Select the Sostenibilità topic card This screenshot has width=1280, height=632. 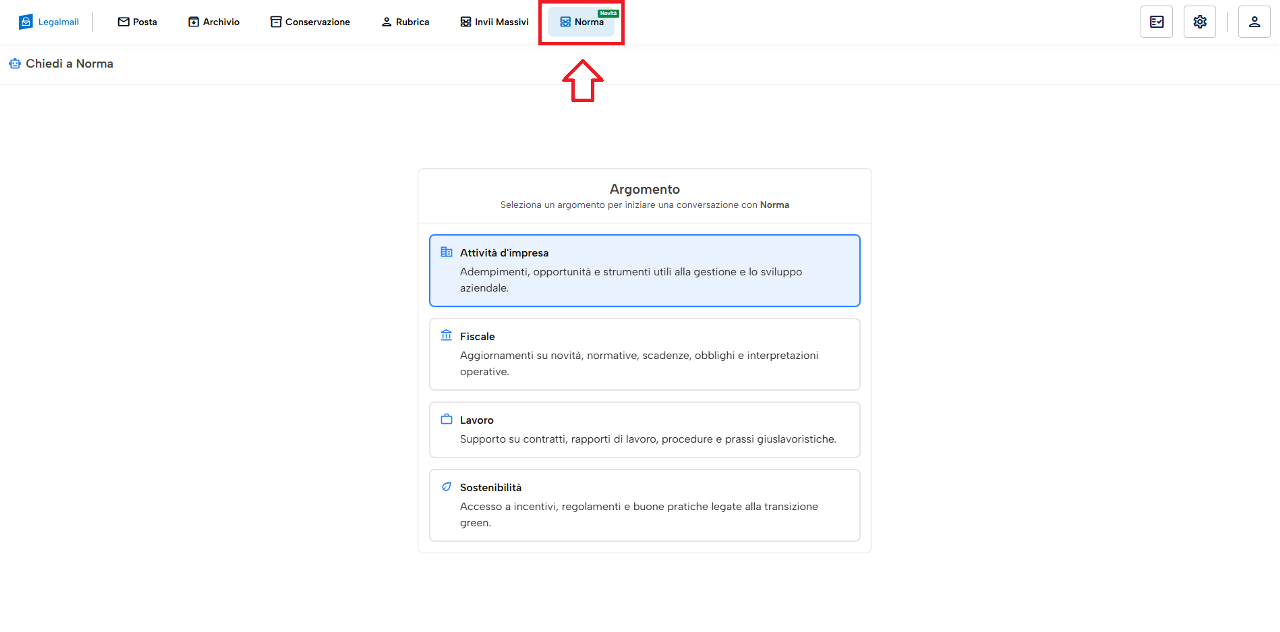[645, 505]
